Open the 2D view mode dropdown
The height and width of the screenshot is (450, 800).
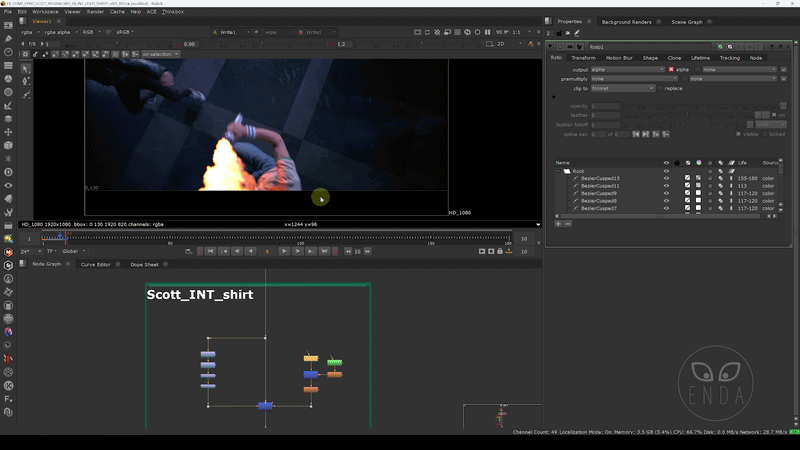(509, 44)
